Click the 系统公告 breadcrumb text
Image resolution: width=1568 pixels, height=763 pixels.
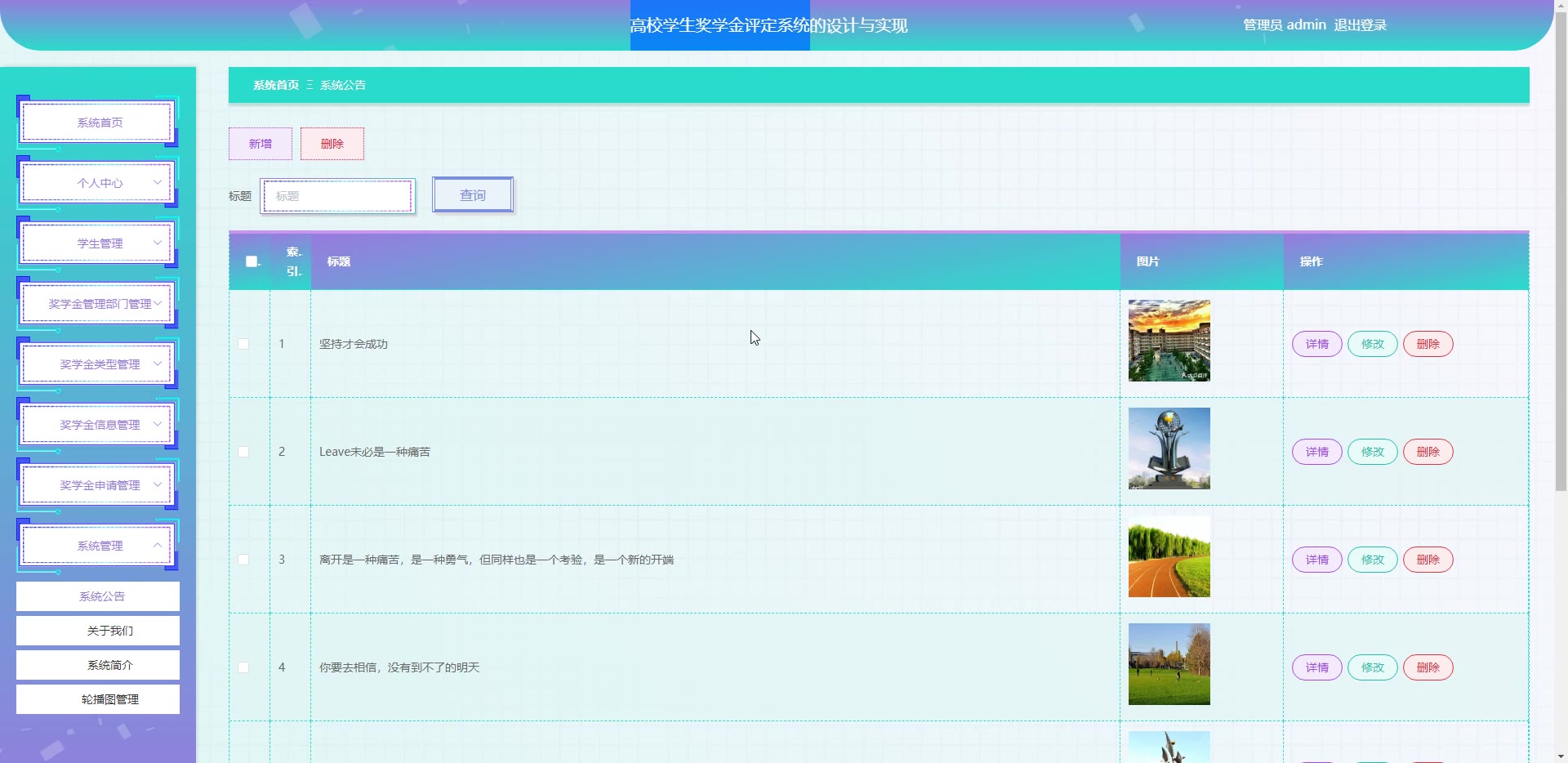click(x=343, y=85)
